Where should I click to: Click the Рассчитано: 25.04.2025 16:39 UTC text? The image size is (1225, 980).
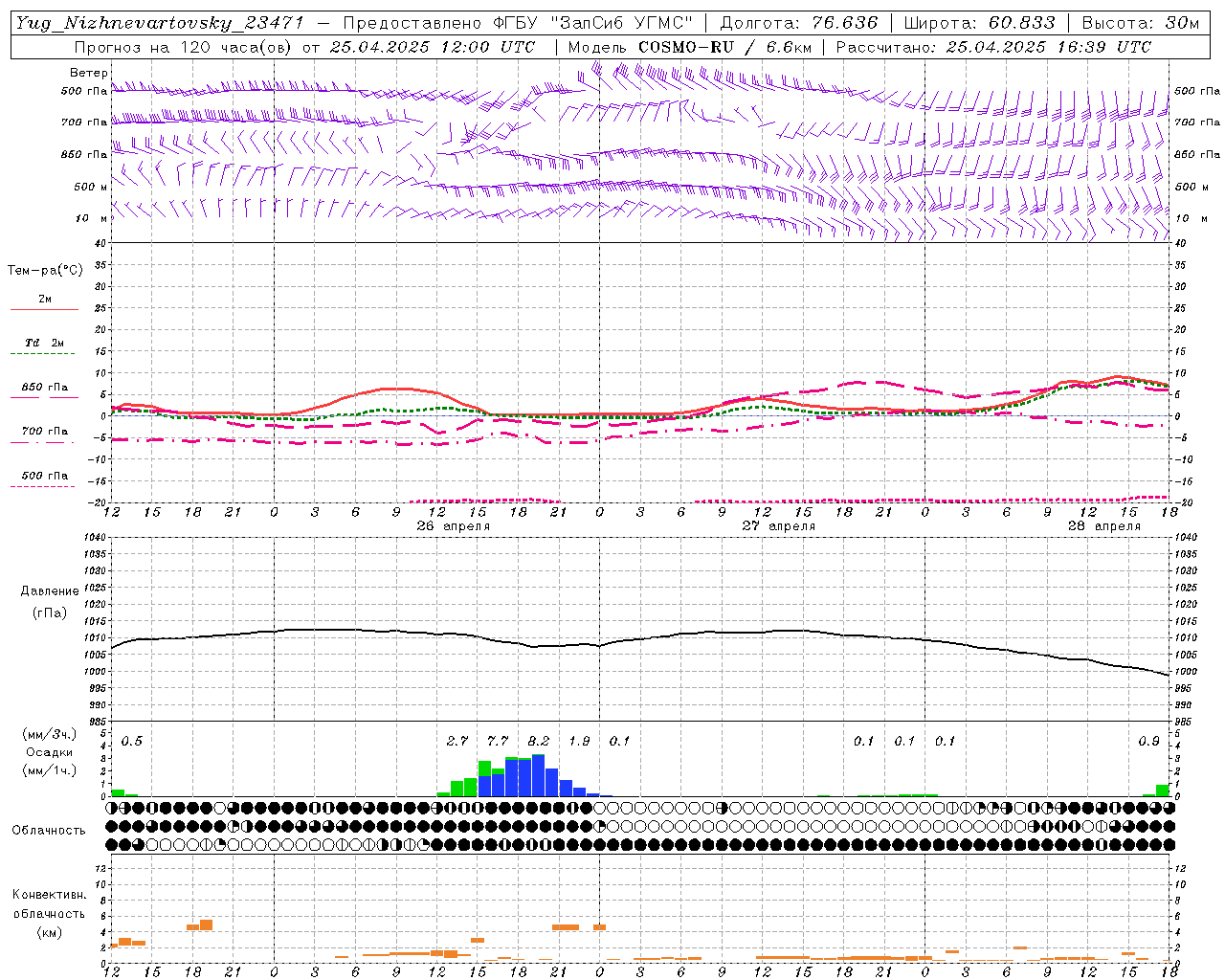click(993, 47)
